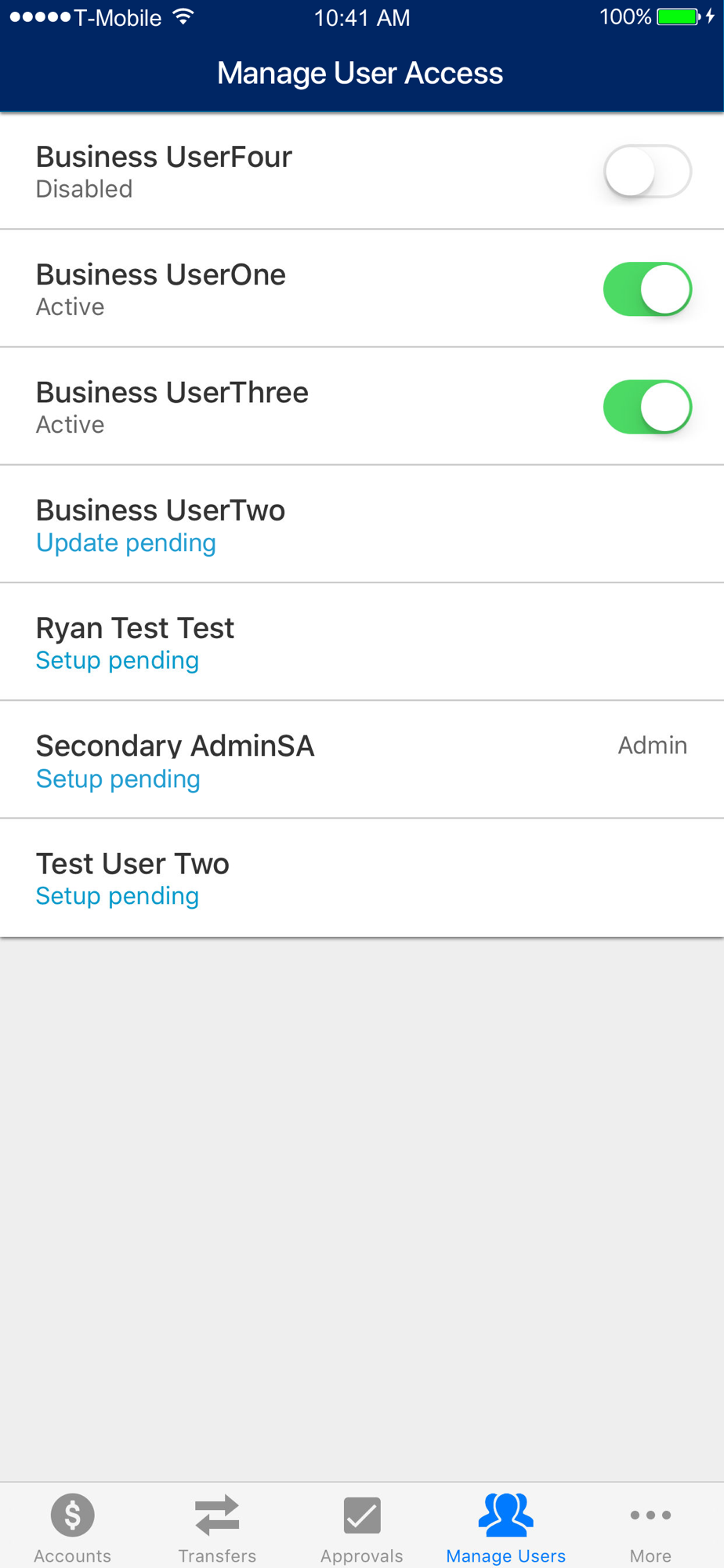This screenshot has height=1568, width=724.
Task: Click the Admin label on Secondary AdminSA
Action: (x=653, y=745)
